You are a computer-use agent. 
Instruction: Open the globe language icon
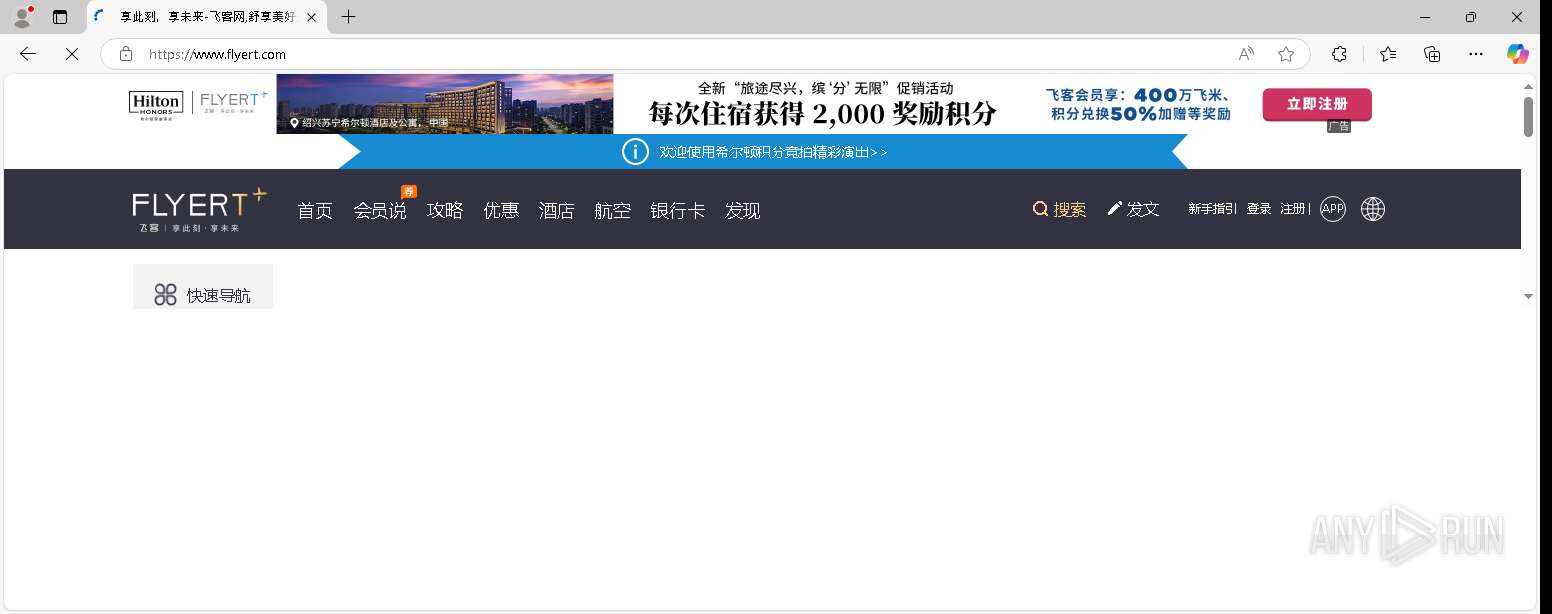[x=1373, y=209]
